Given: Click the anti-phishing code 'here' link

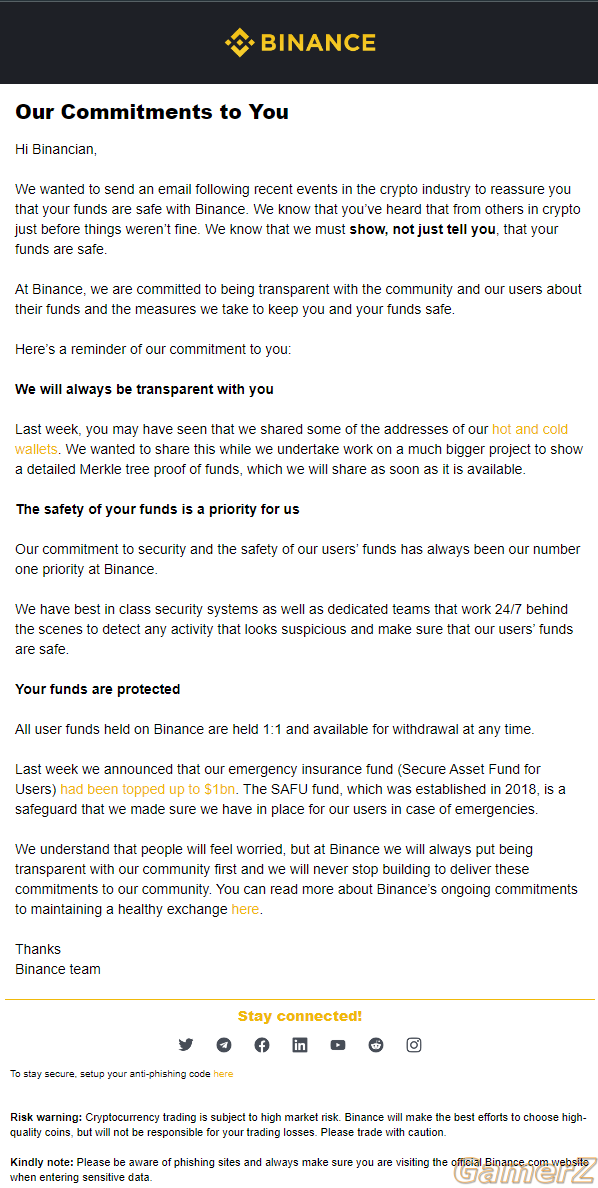Looking at the screenshot, I should tap(223, 1074).
